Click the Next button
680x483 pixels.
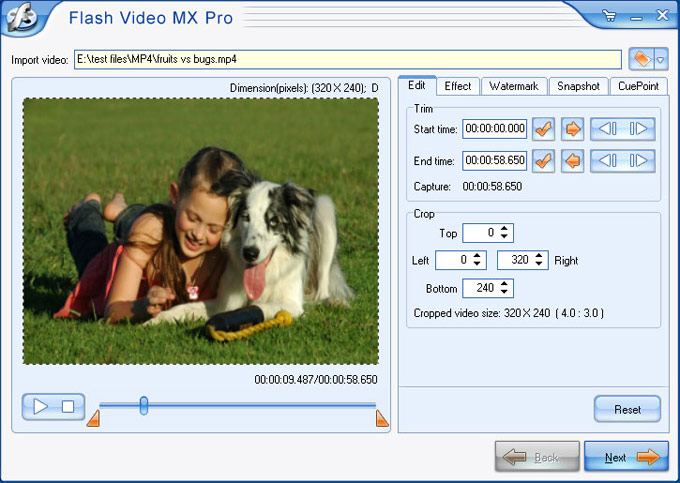click(x=626, y=457)
